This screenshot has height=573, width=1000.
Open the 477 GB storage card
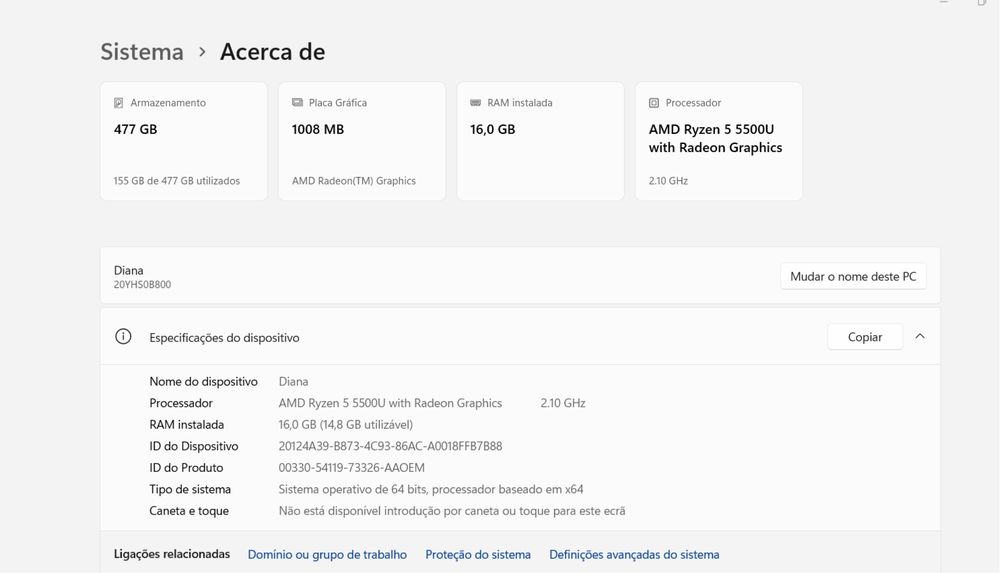point(184,141)
